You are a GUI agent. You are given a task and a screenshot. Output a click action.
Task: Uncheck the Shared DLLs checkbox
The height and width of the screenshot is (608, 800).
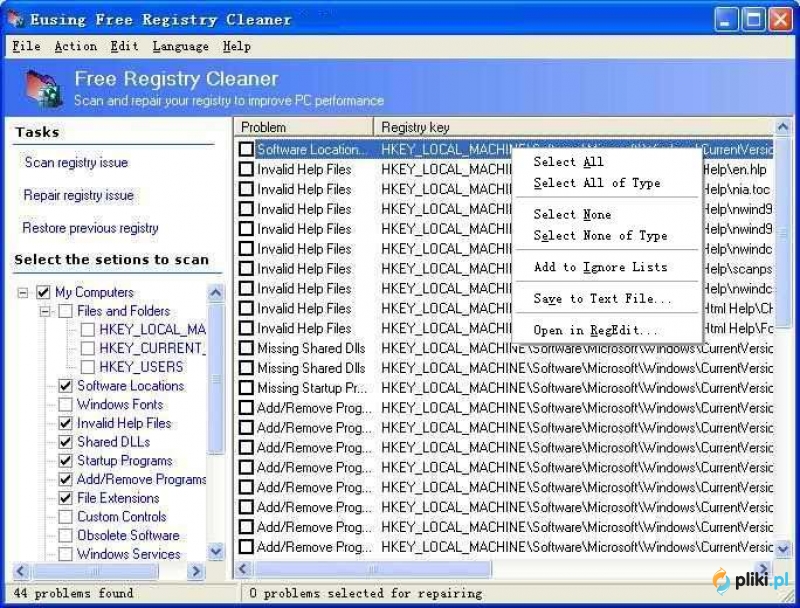[x=65, y=442]
